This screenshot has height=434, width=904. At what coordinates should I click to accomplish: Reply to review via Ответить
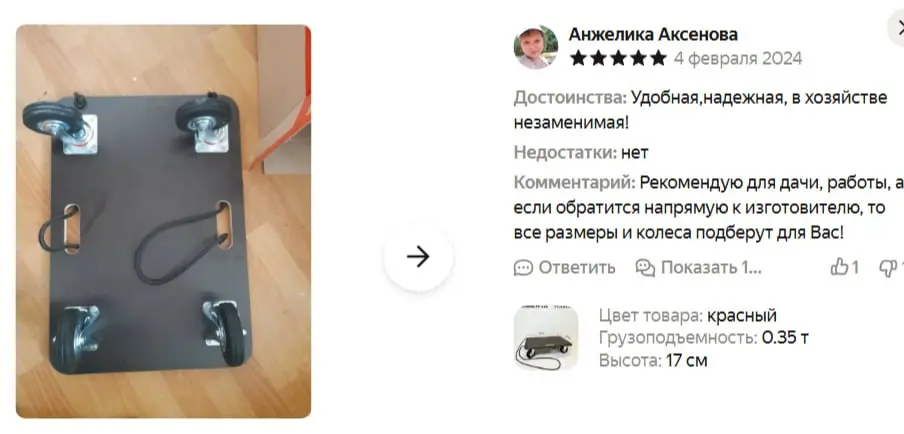point(577,268)
